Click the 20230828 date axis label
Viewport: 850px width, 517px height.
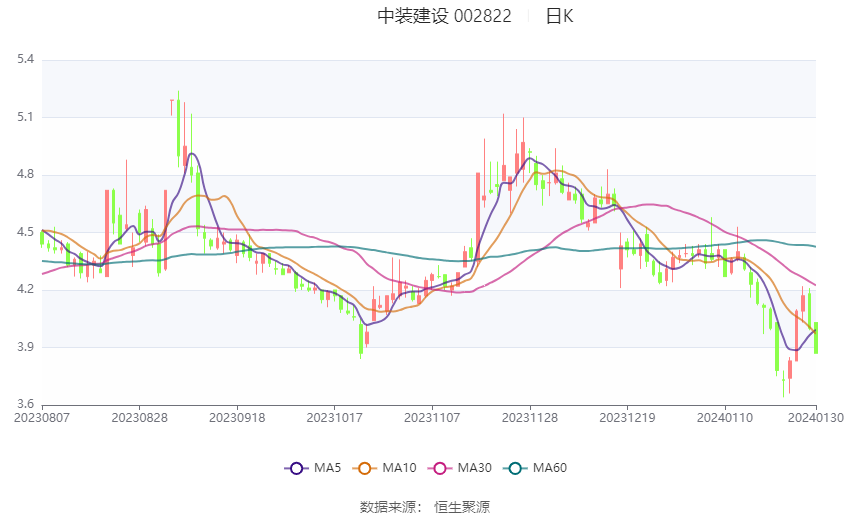(139, 418)
